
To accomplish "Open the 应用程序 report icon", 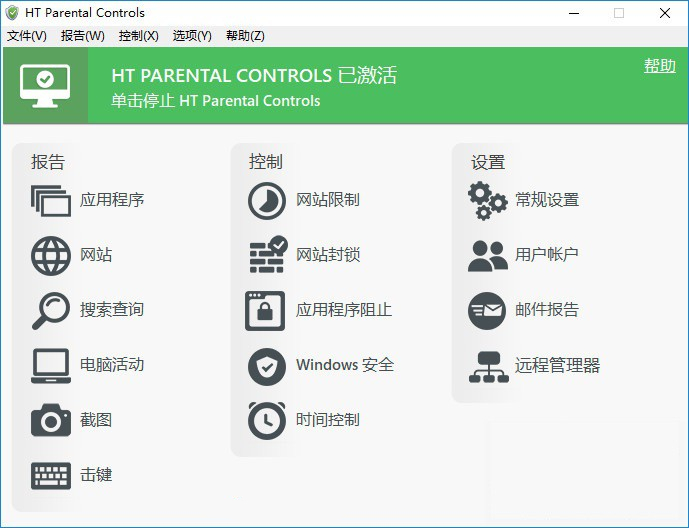I will point(51,201).
